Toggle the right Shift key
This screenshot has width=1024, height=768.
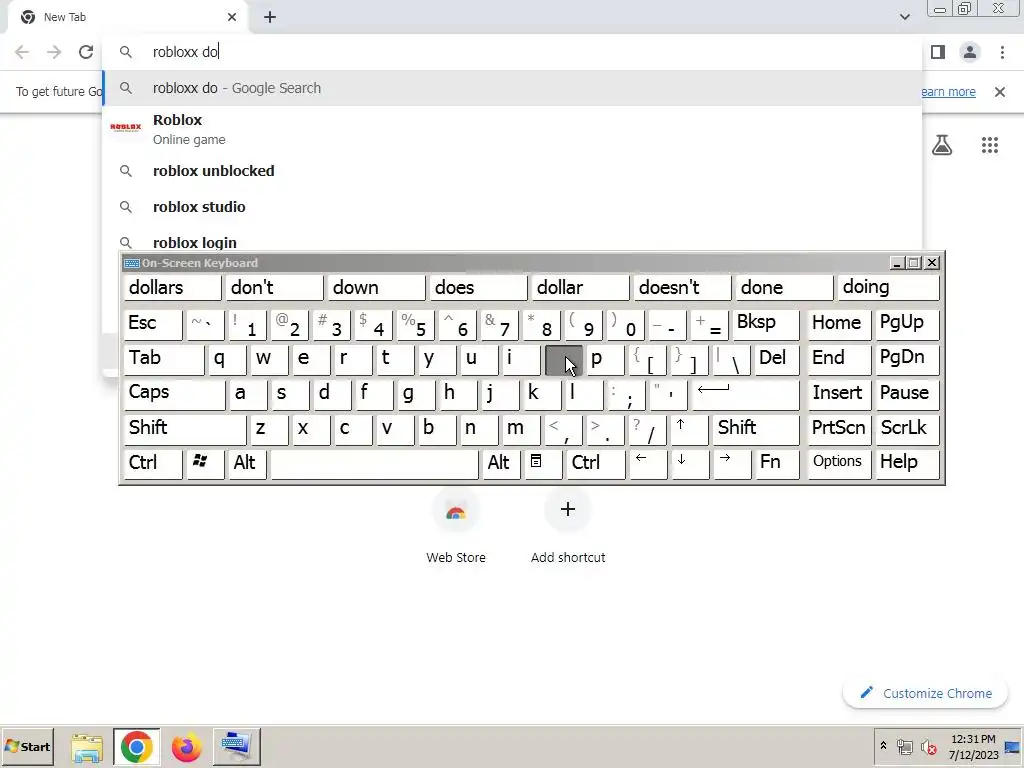(756, 429)
